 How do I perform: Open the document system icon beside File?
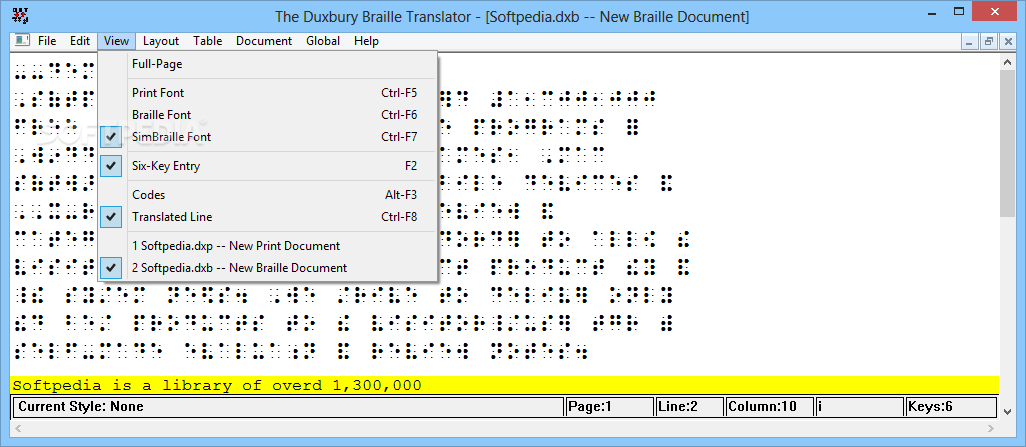pyautogui.click(x=23, y=41)
